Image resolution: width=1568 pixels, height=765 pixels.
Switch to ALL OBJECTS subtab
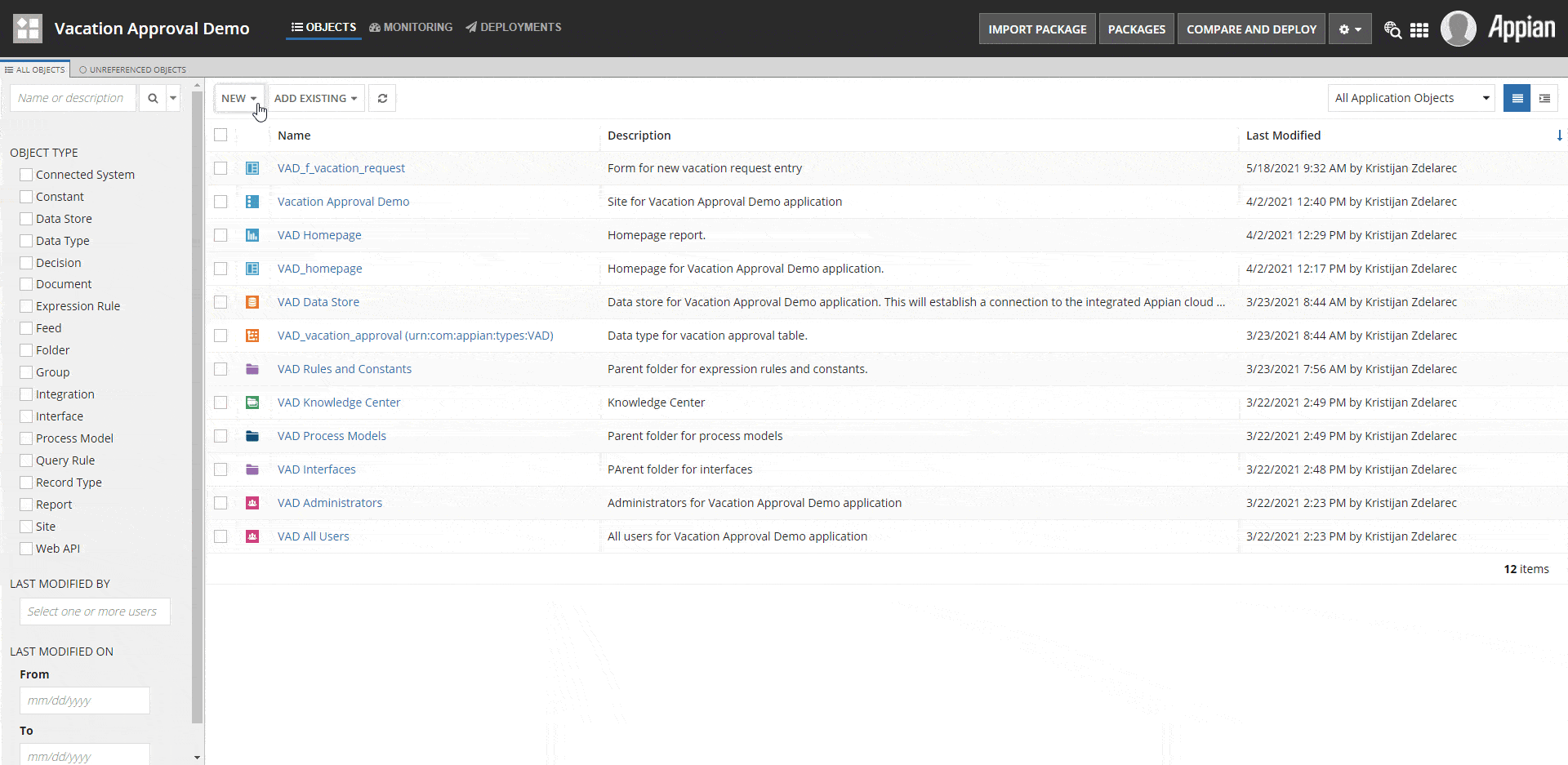point(35,69)
